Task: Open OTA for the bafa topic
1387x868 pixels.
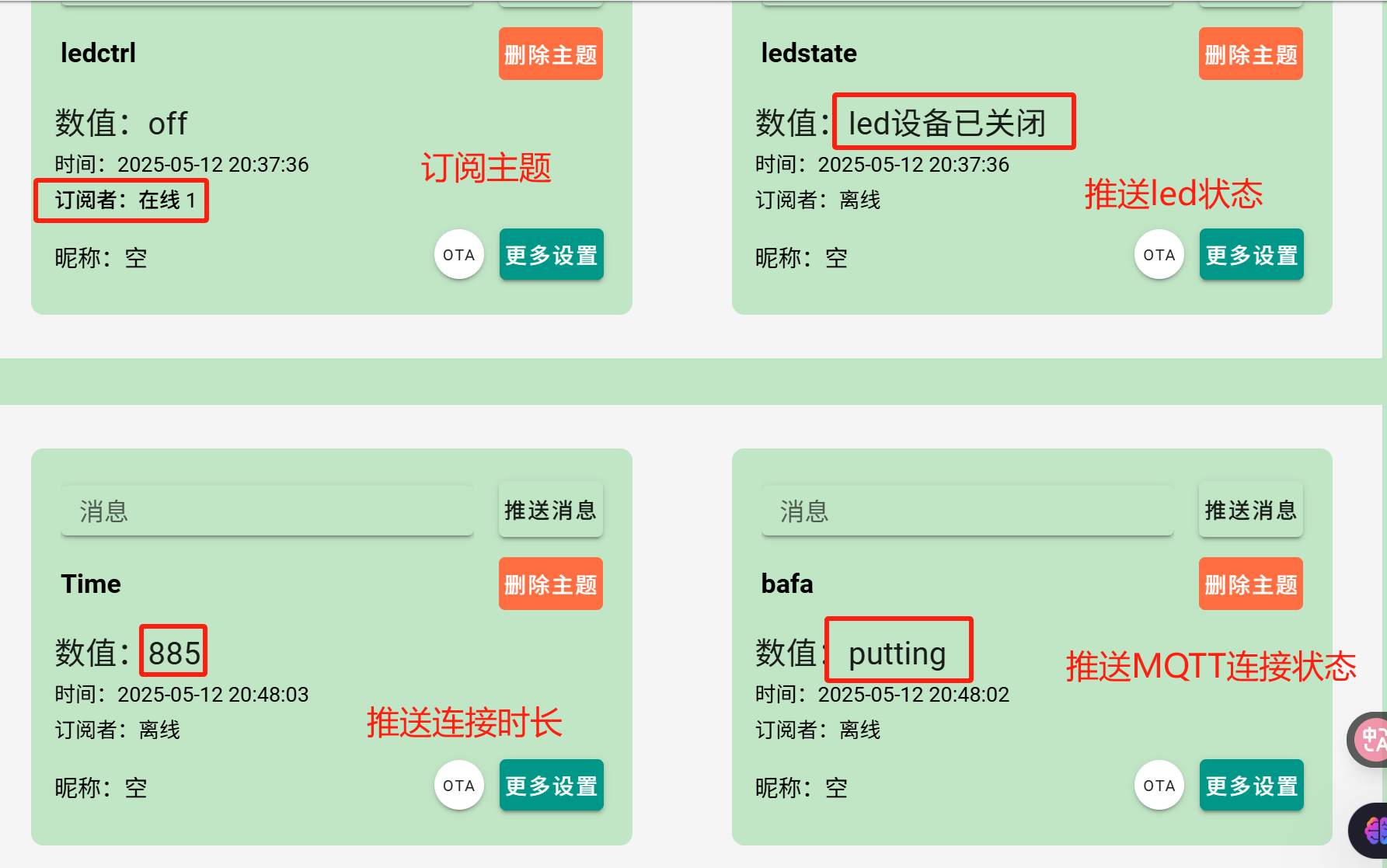Action: (1159, 786)
